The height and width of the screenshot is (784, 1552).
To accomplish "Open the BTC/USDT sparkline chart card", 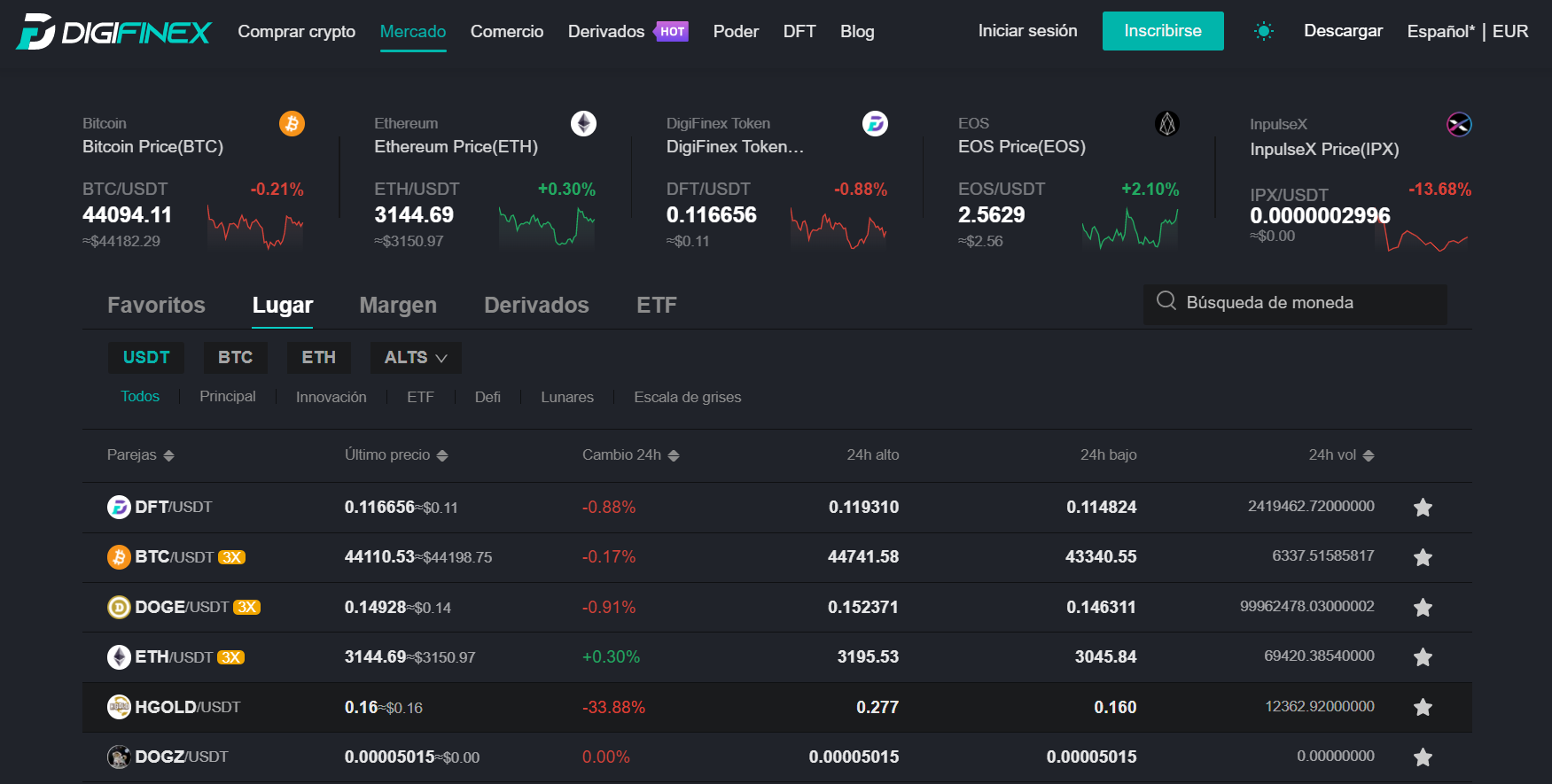I will click(255, 228).
